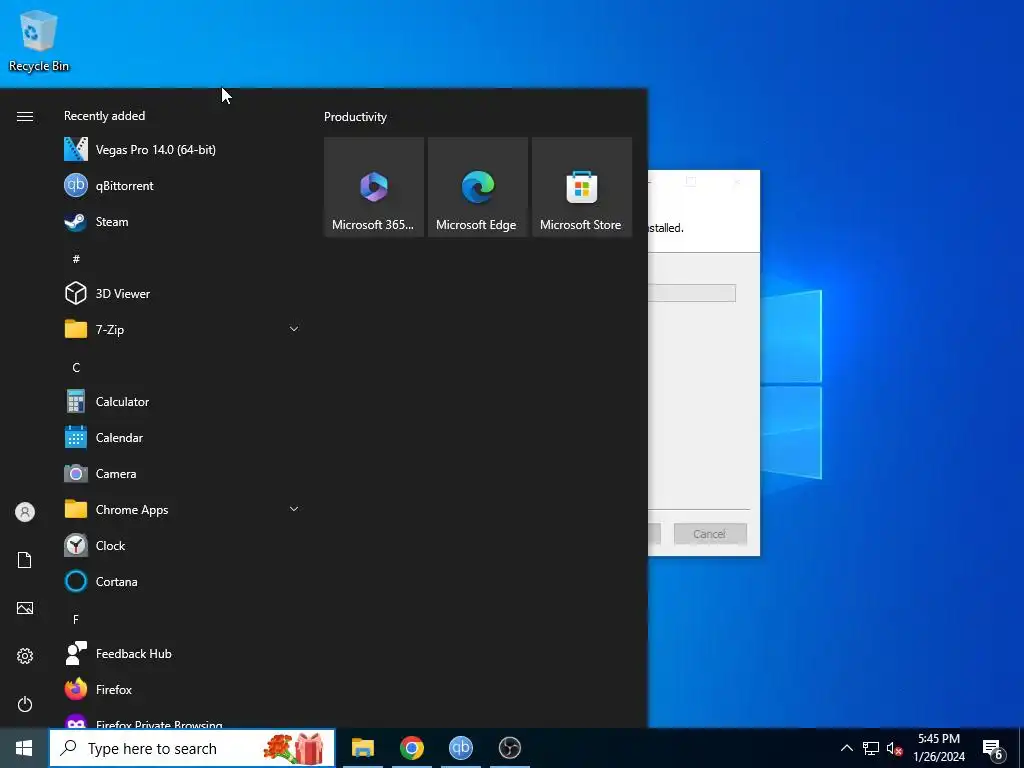The image size is (1024, 768).
Task: Open the 7-Zip folder entry
Action: (182, 330)
